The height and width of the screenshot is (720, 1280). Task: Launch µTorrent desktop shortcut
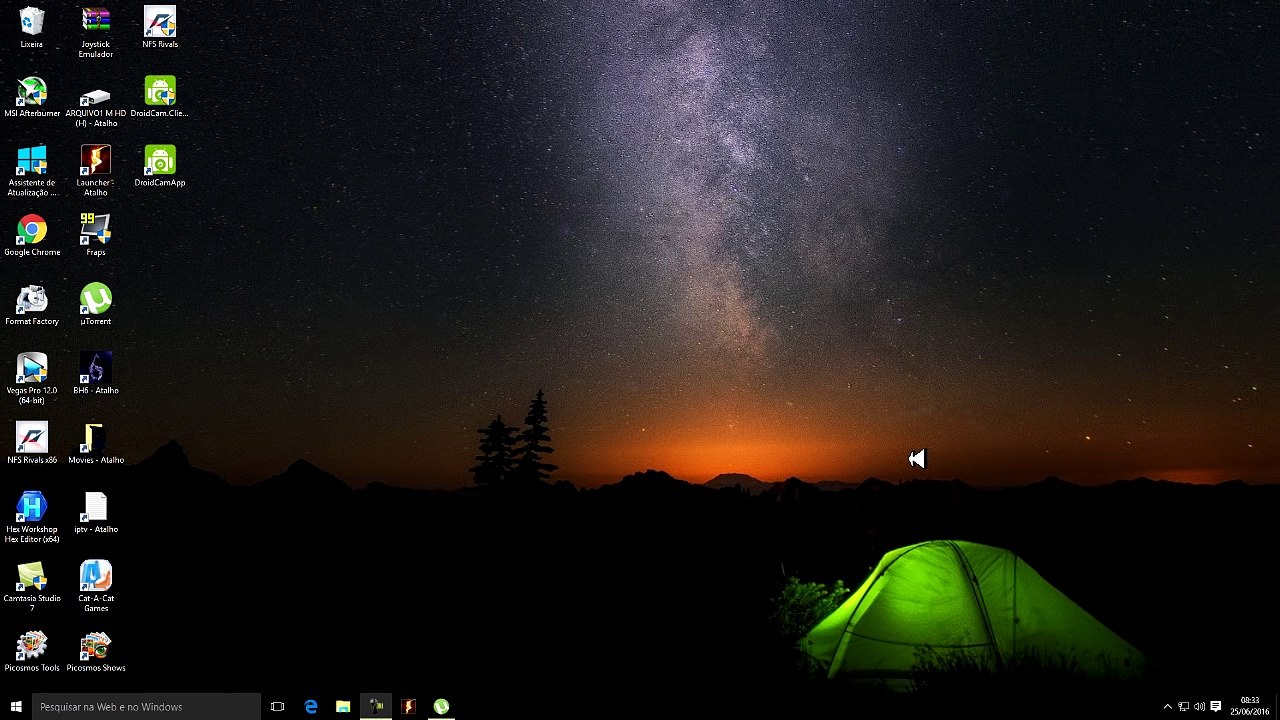pos(96,305)
